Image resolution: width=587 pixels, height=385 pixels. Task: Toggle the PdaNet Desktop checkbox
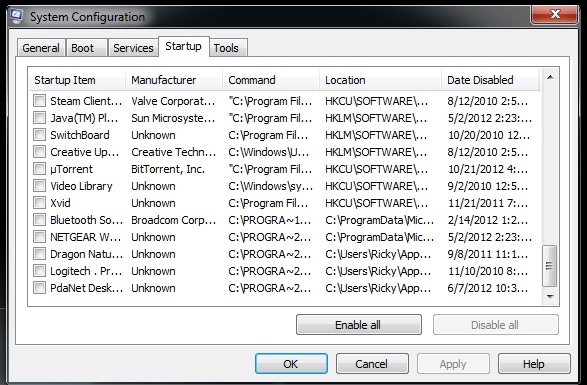(x=39, y=288)
